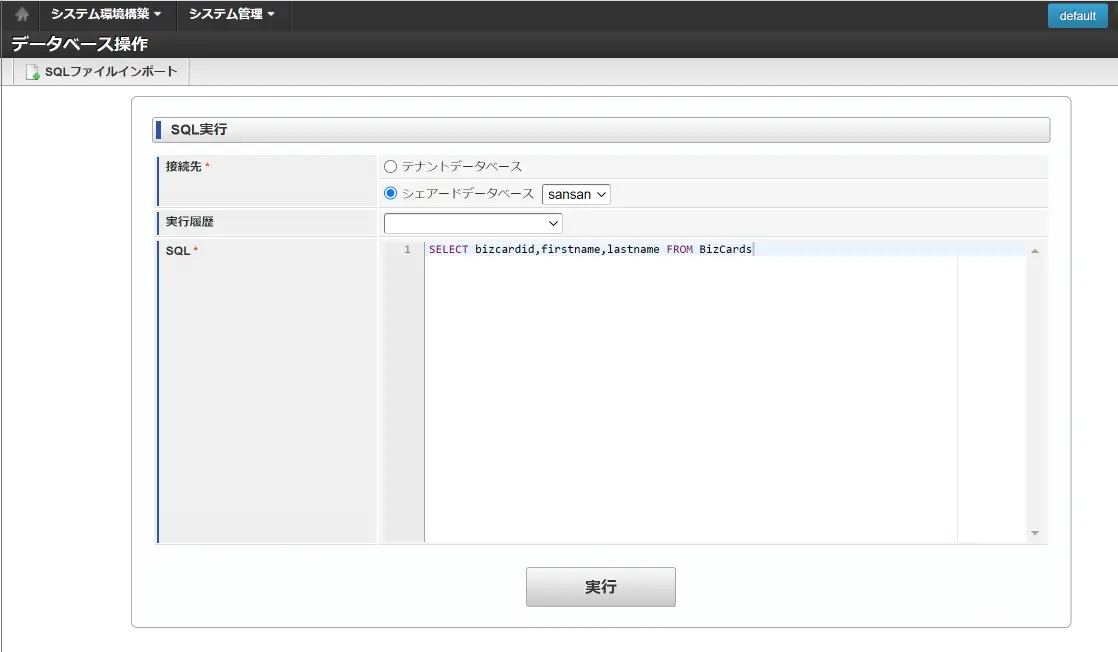Open the sansan database dropdown
This screenshot has width=1118, height=652.
pos(576,194)
